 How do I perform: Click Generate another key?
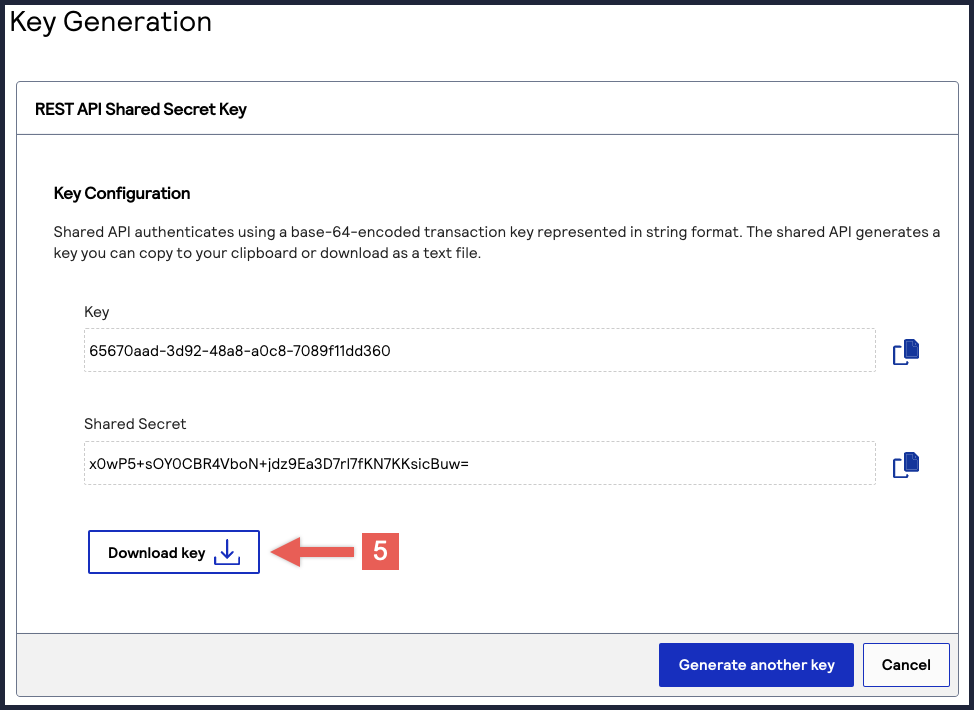pyautogui.click(x=756, y=665)
